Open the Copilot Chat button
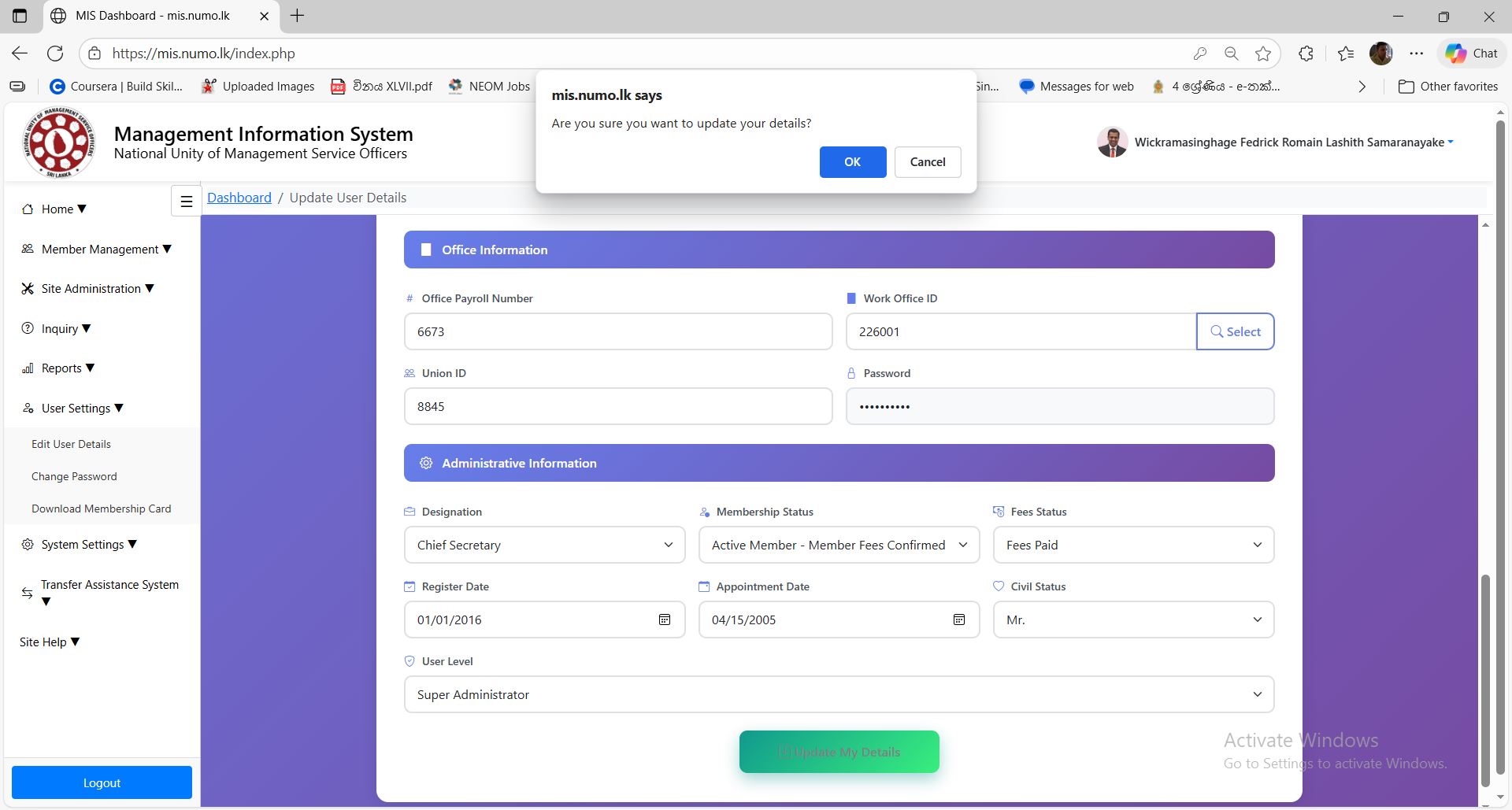Image resolution: width=1512 pixels, height=810 pixels. [1471, 54]
